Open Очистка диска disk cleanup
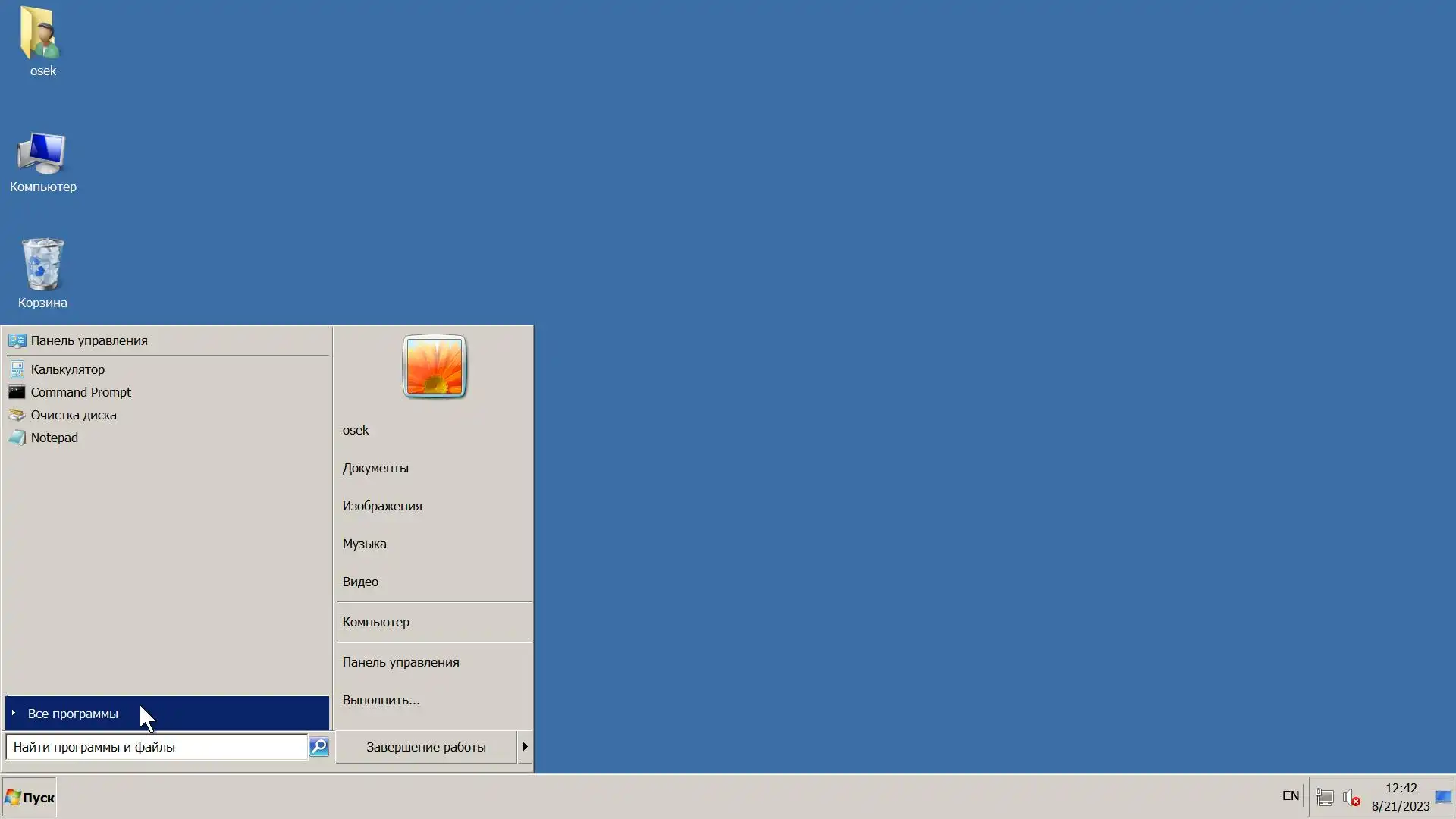 click(73, 415)
